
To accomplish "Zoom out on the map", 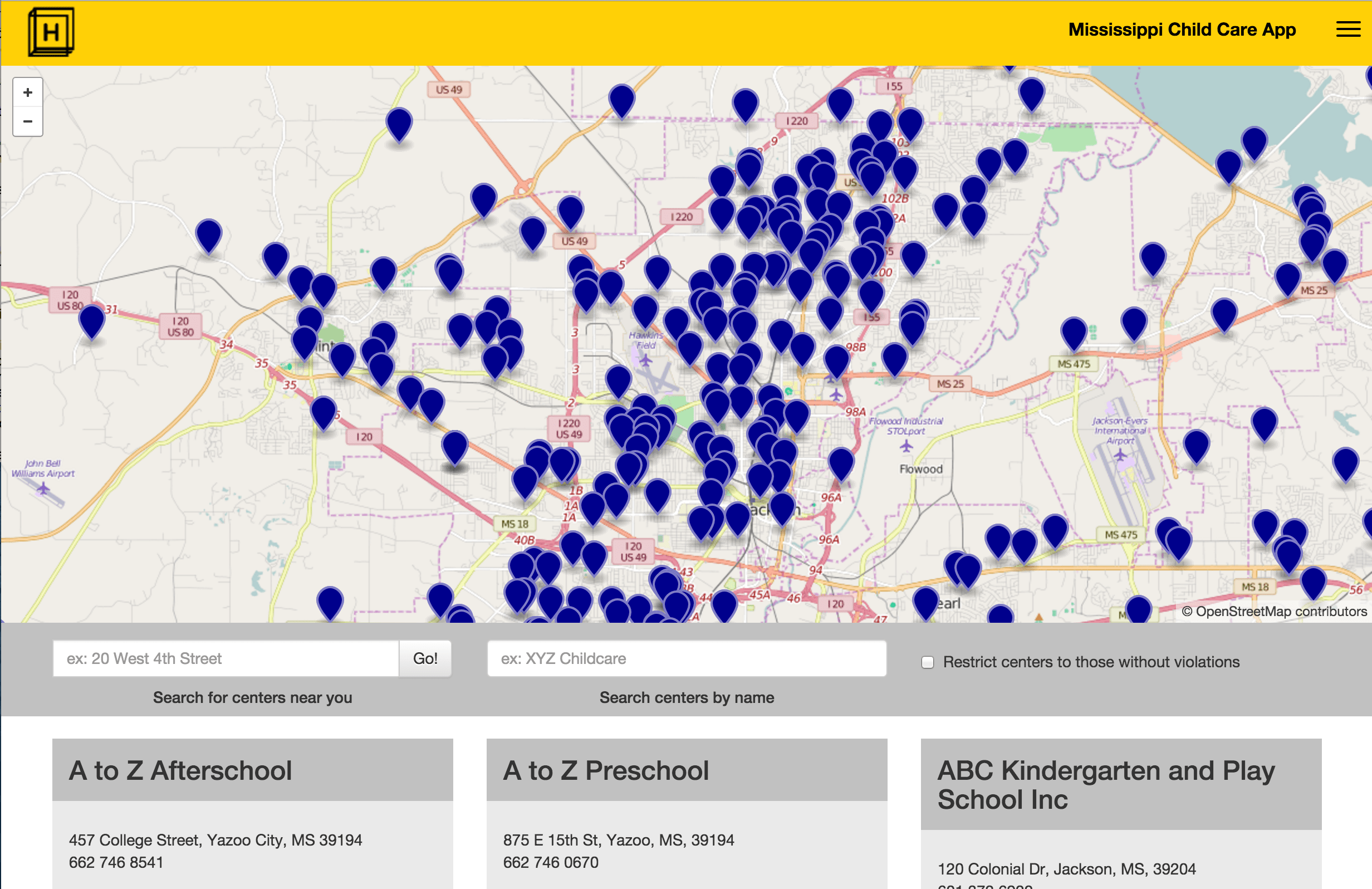I will pyautogui.click(x=28, y=121).
